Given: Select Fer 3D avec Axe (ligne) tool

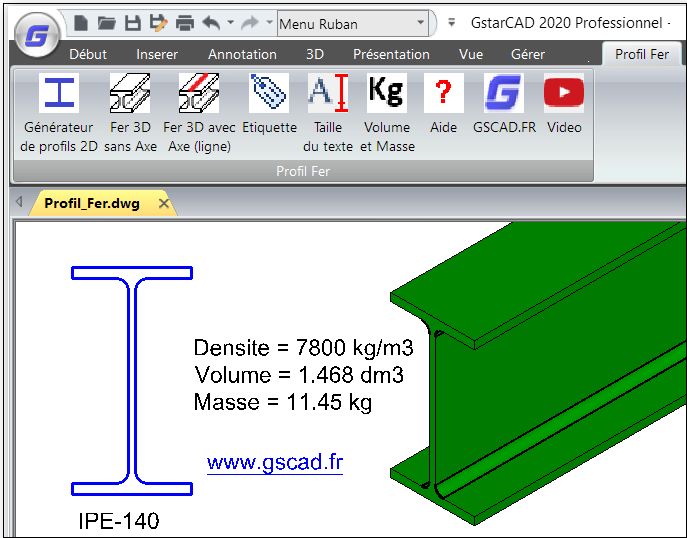Looking at the screenshot, I should point(199,113).
